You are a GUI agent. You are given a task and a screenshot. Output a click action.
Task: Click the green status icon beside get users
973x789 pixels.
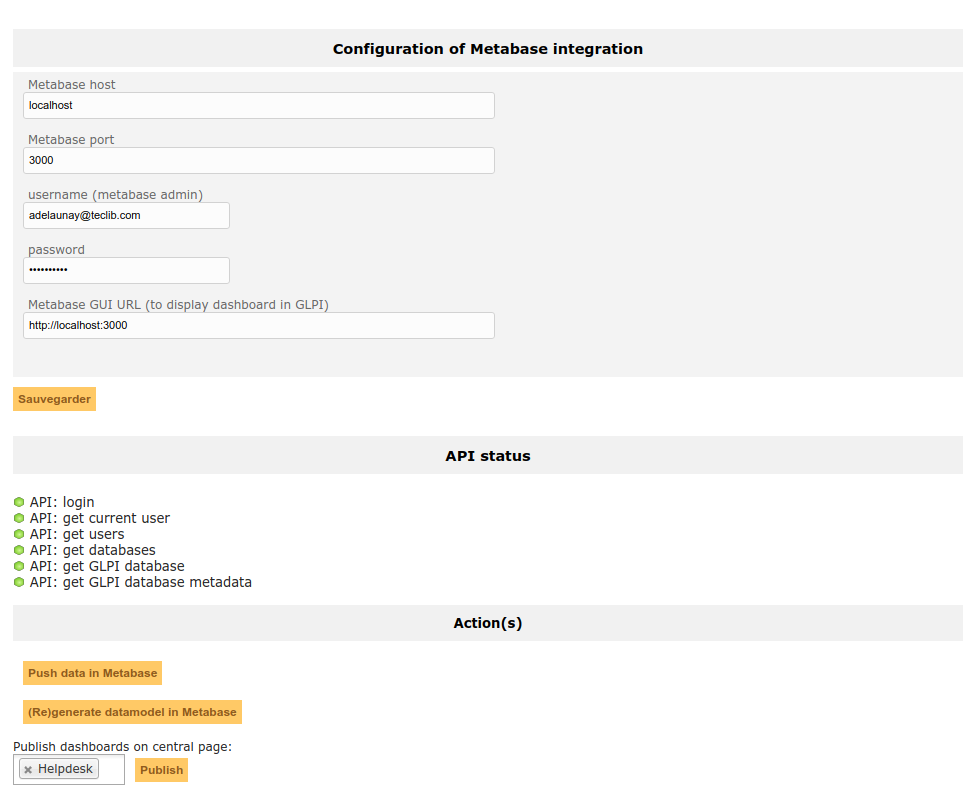point(19,534)
